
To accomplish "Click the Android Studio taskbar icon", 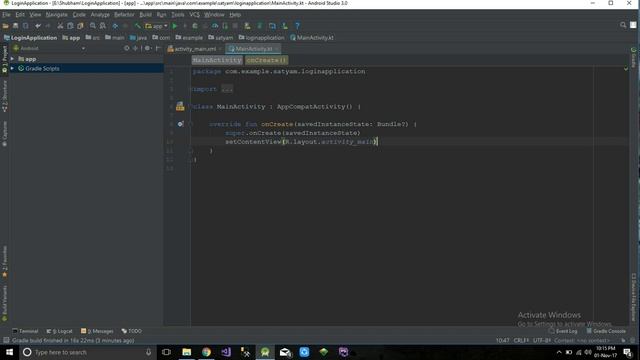I will point(265,352).
